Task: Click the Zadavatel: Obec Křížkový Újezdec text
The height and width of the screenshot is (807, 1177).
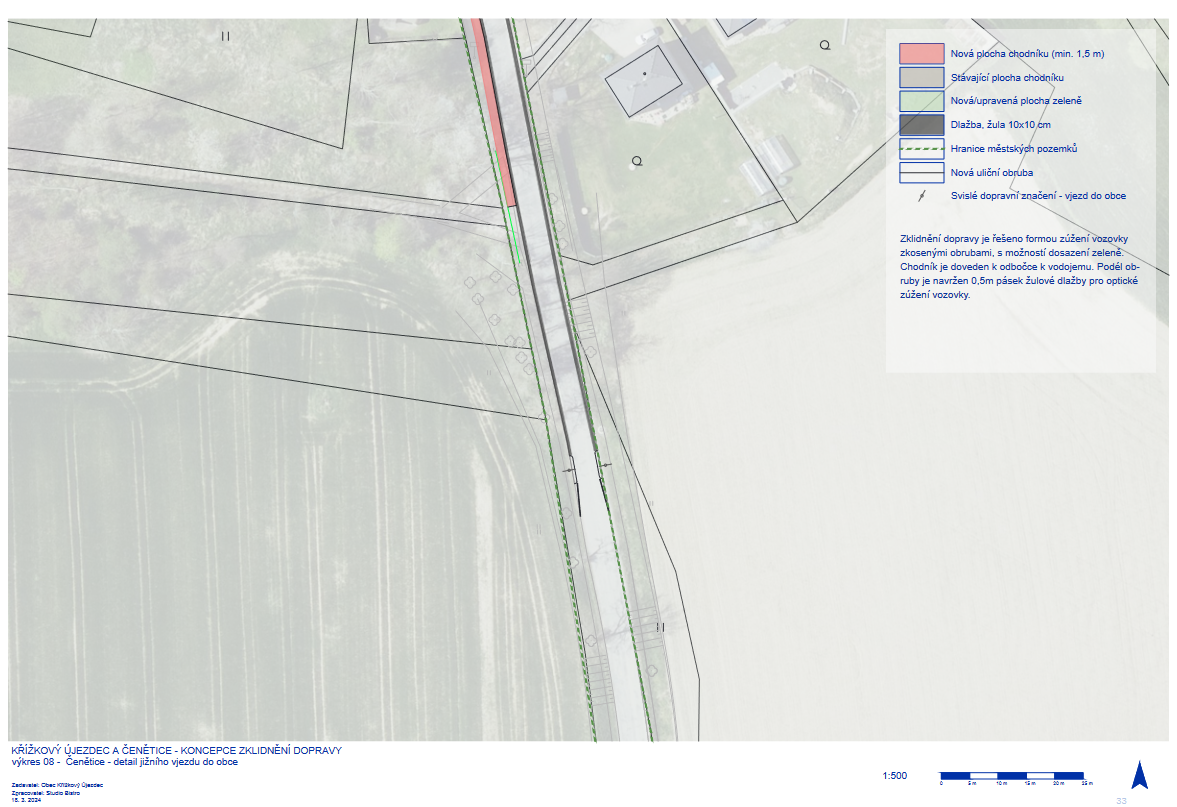Action: click(57, 786)
